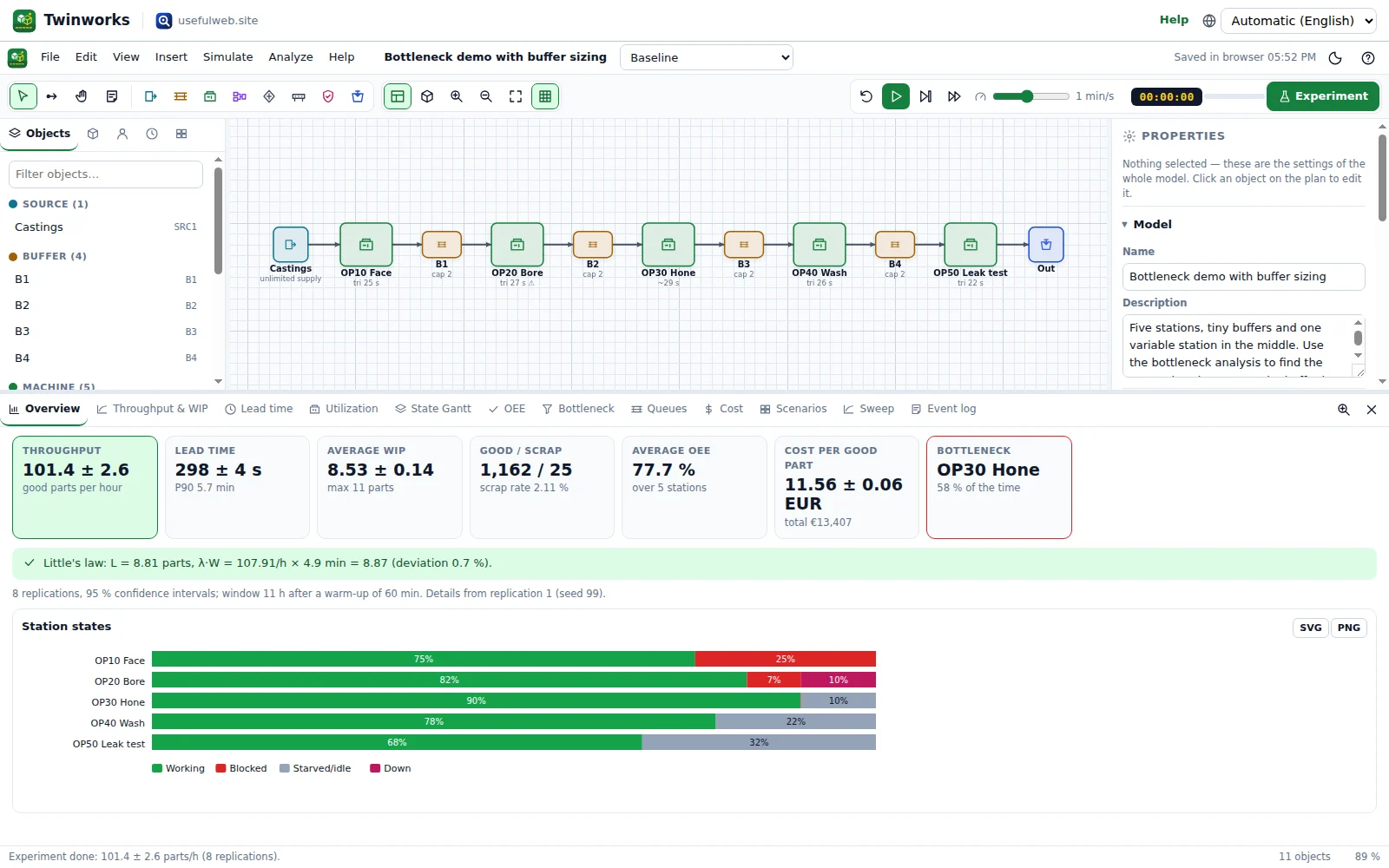The width and height of the screenshot is (1389, 868).
Task: Export station states as PNG
Action: click(1349, 628)
